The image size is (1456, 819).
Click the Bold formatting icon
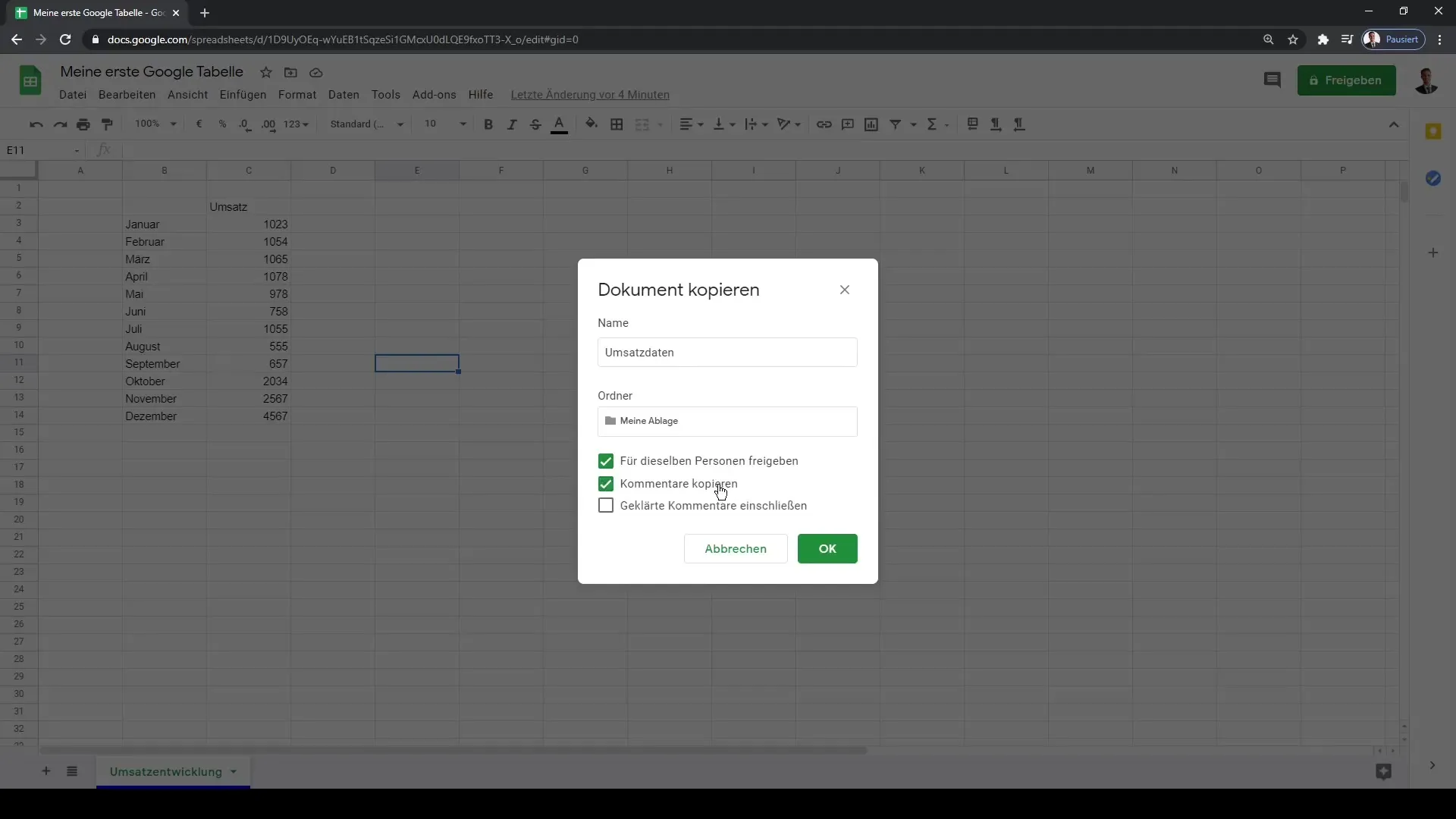coord(487,124)
